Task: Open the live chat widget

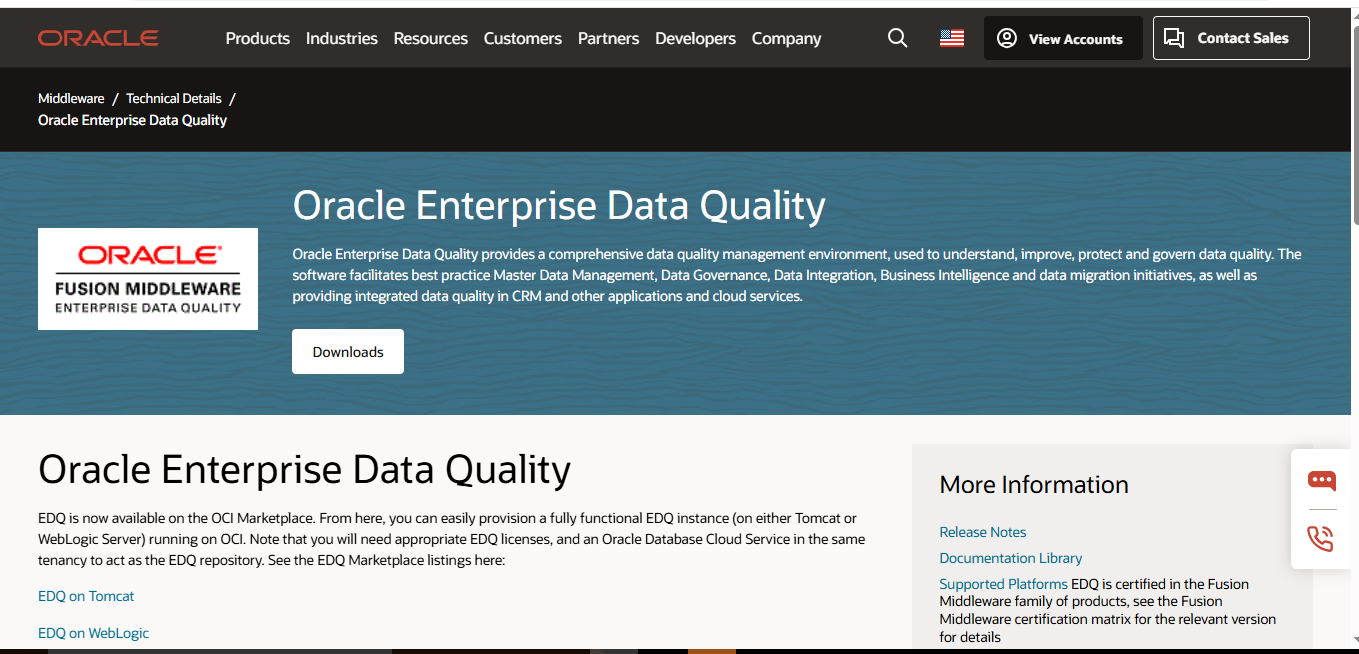Action: (x=1322, y=481)
